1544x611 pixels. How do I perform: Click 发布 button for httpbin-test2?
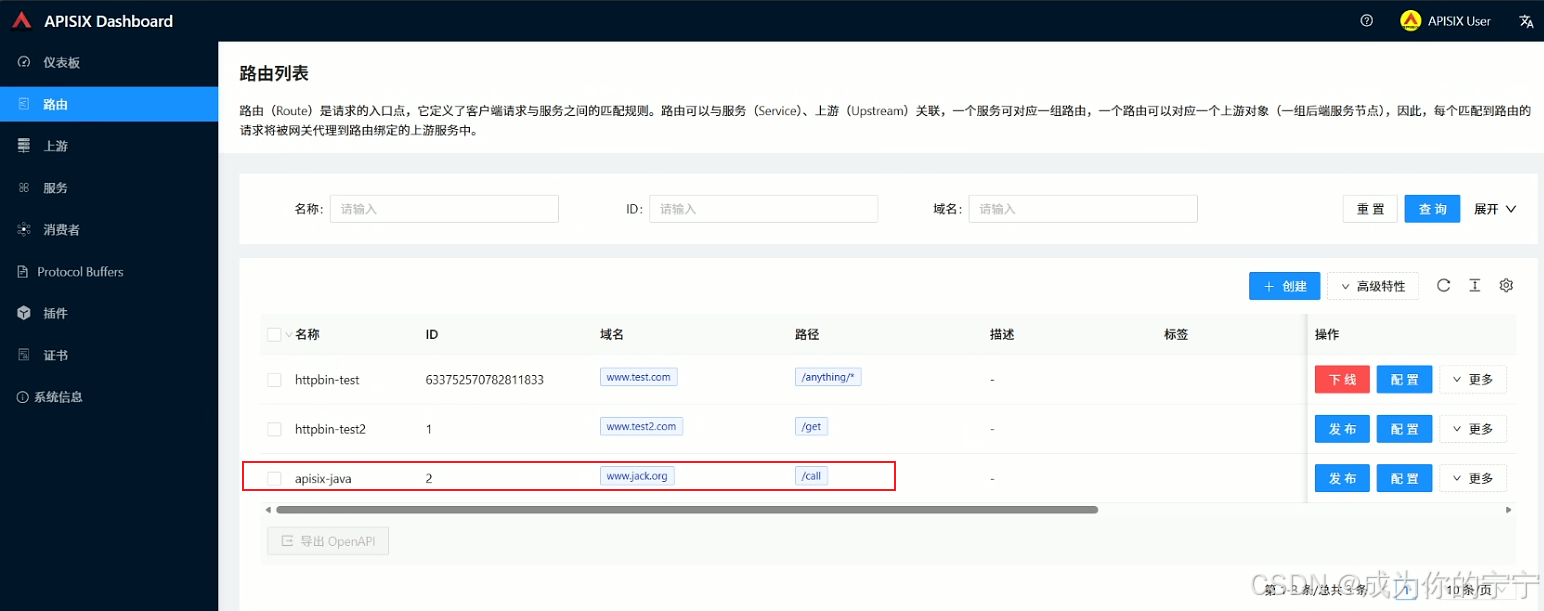click(x=1342, y=429)
